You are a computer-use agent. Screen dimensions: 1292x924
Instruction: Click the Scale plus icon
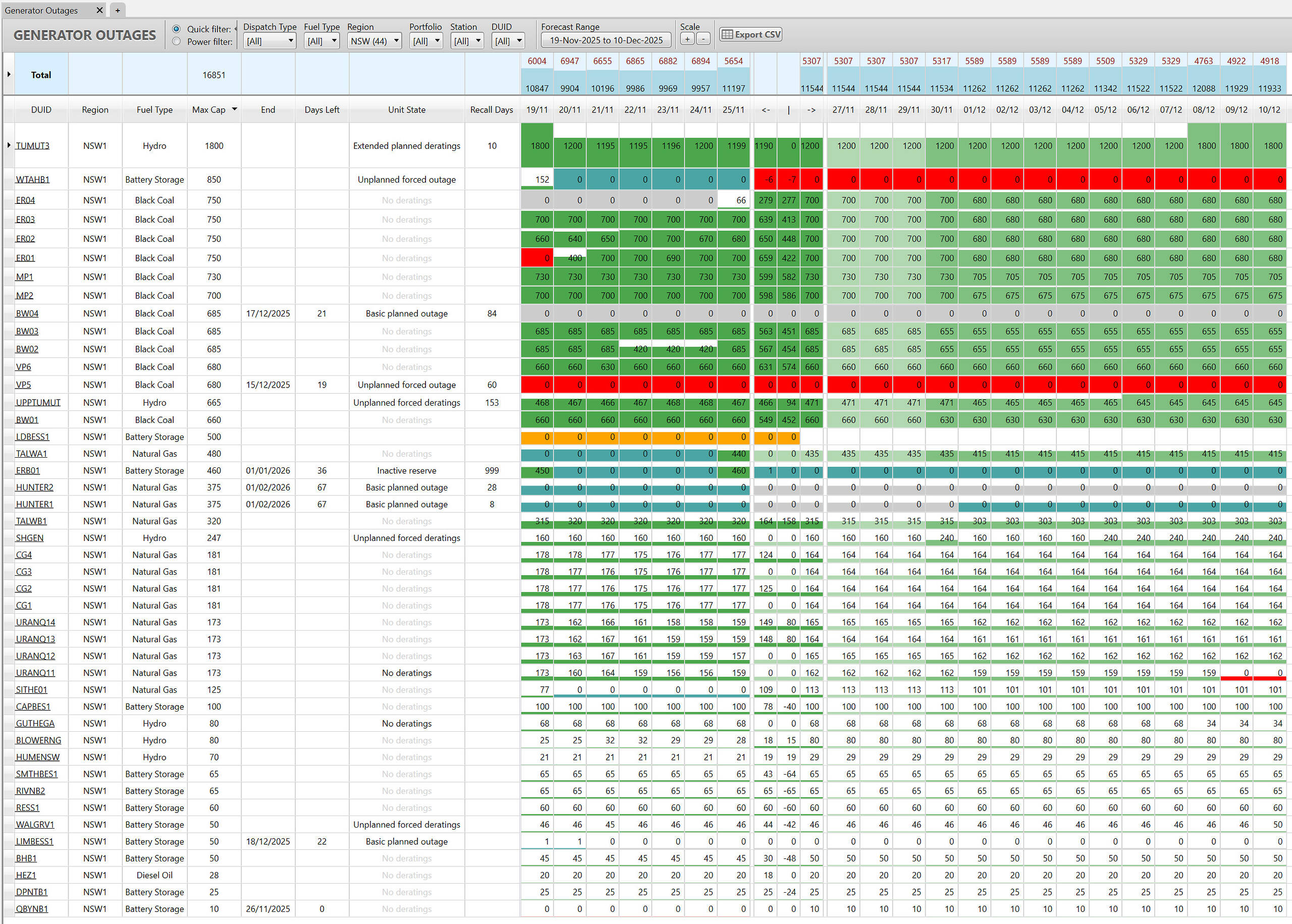tap(687, 39)
